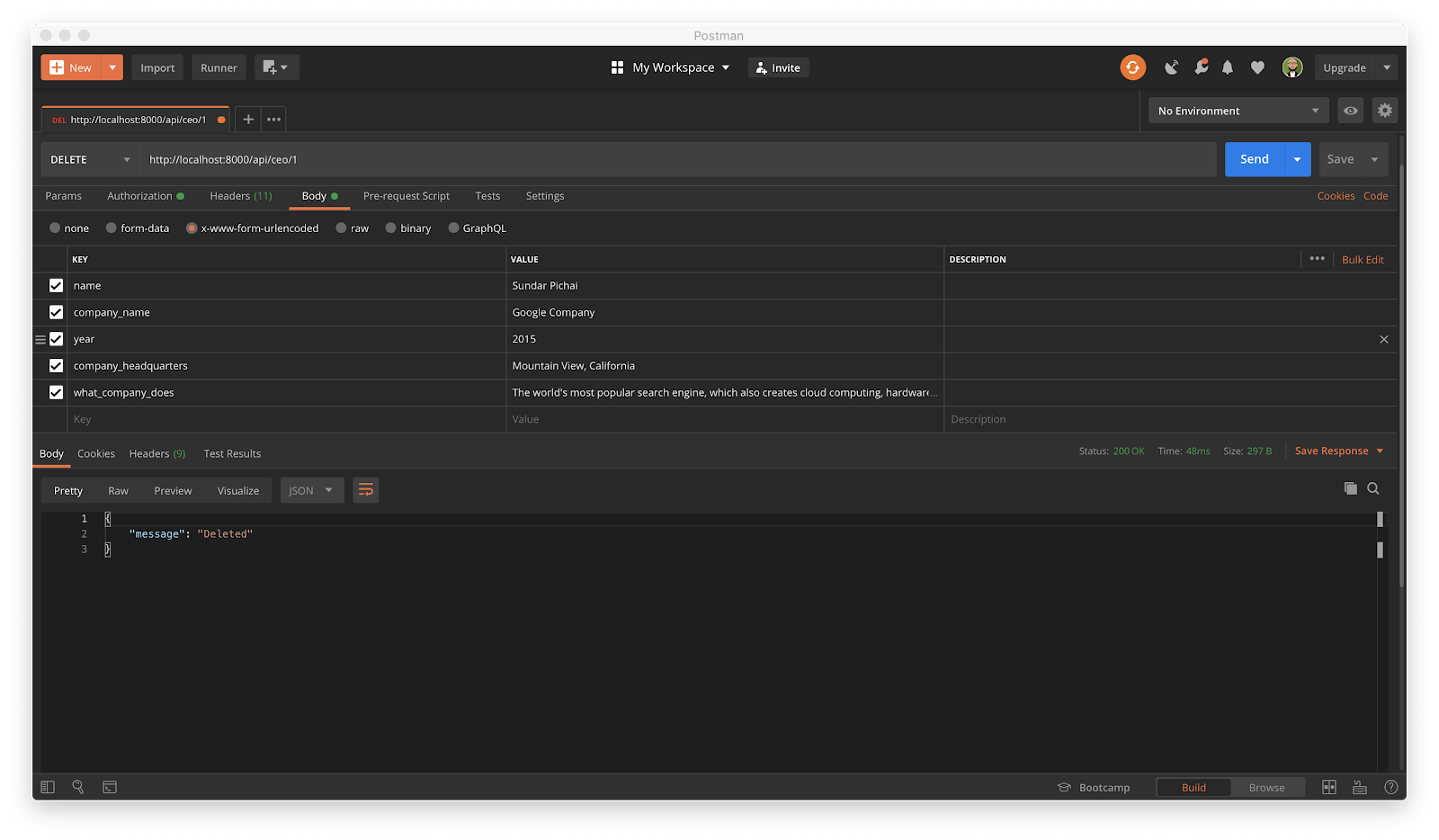
Task: Switch to the Params tab
Action: 63,196
